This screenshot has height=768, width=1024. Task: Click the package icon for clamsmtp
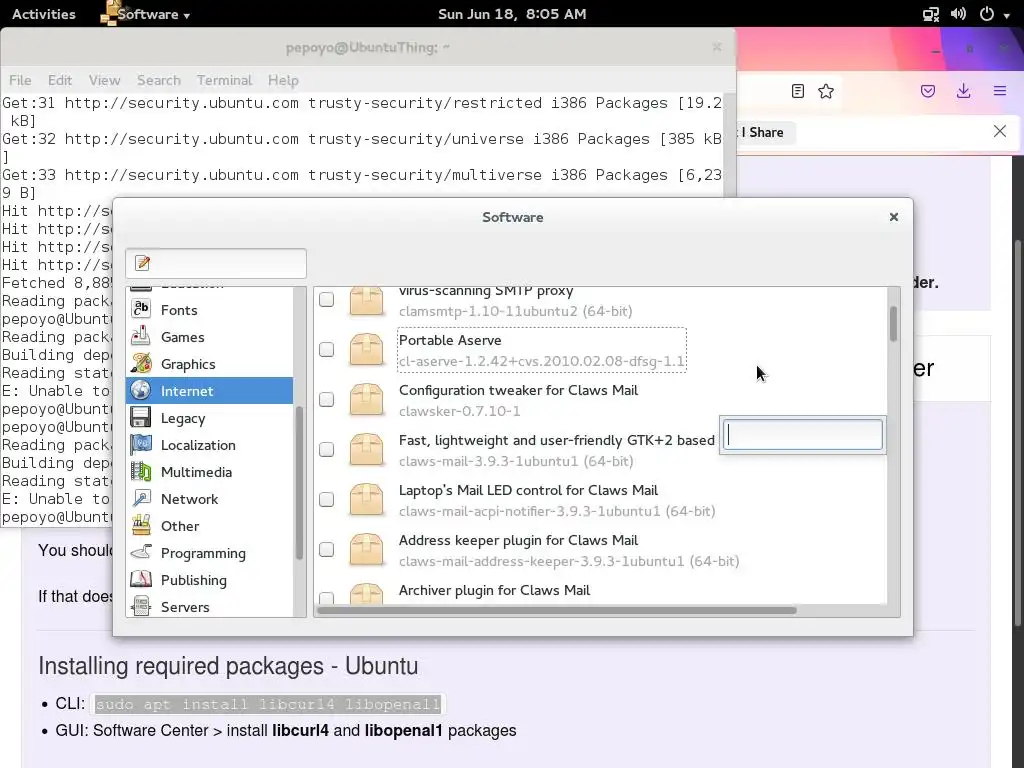(366, 301)
